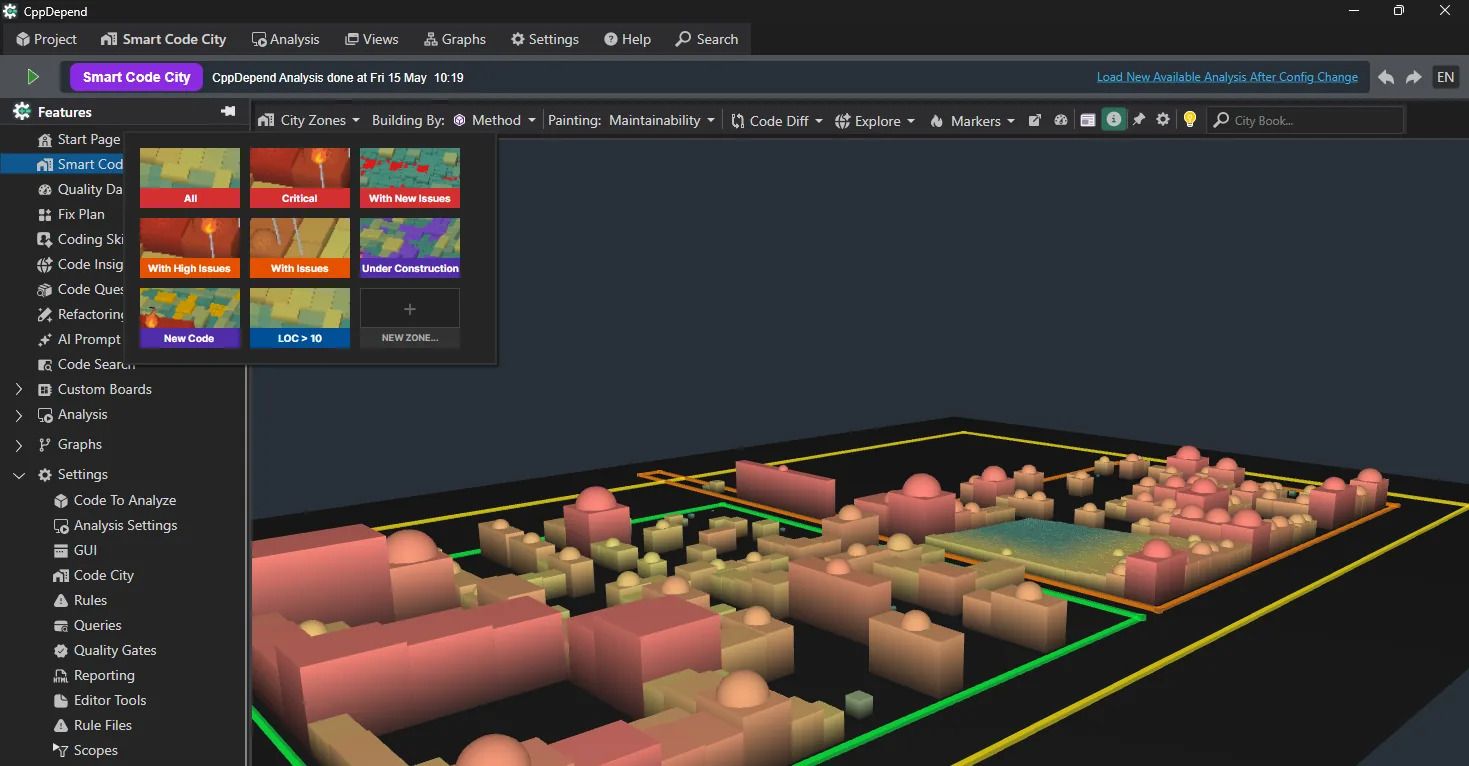This screenshot has width=1469, height=766.
Task: Open the Code Diff dropdown
Action: coord(777,120)
